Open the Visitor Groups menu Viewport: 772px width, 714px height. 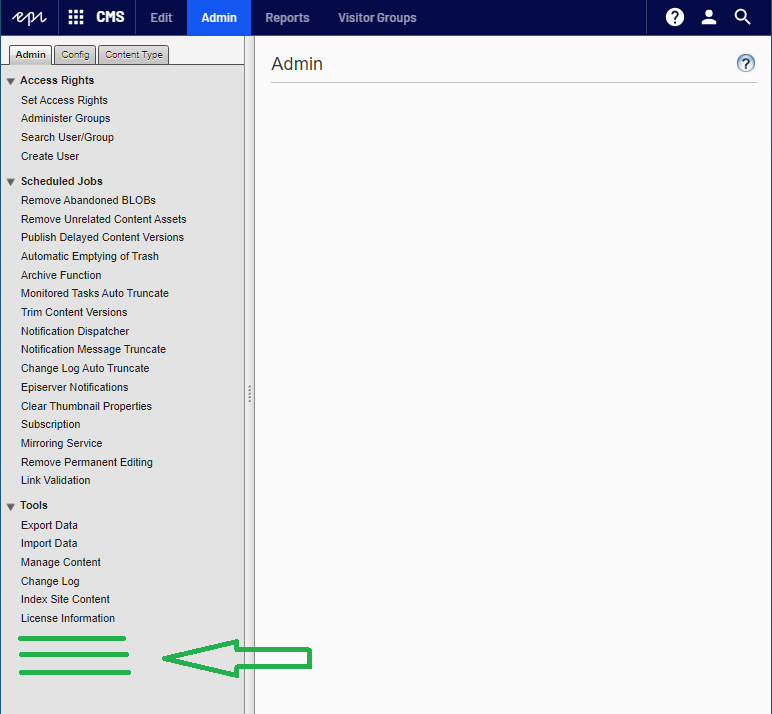pyautogui.click(x=377, y=17)
